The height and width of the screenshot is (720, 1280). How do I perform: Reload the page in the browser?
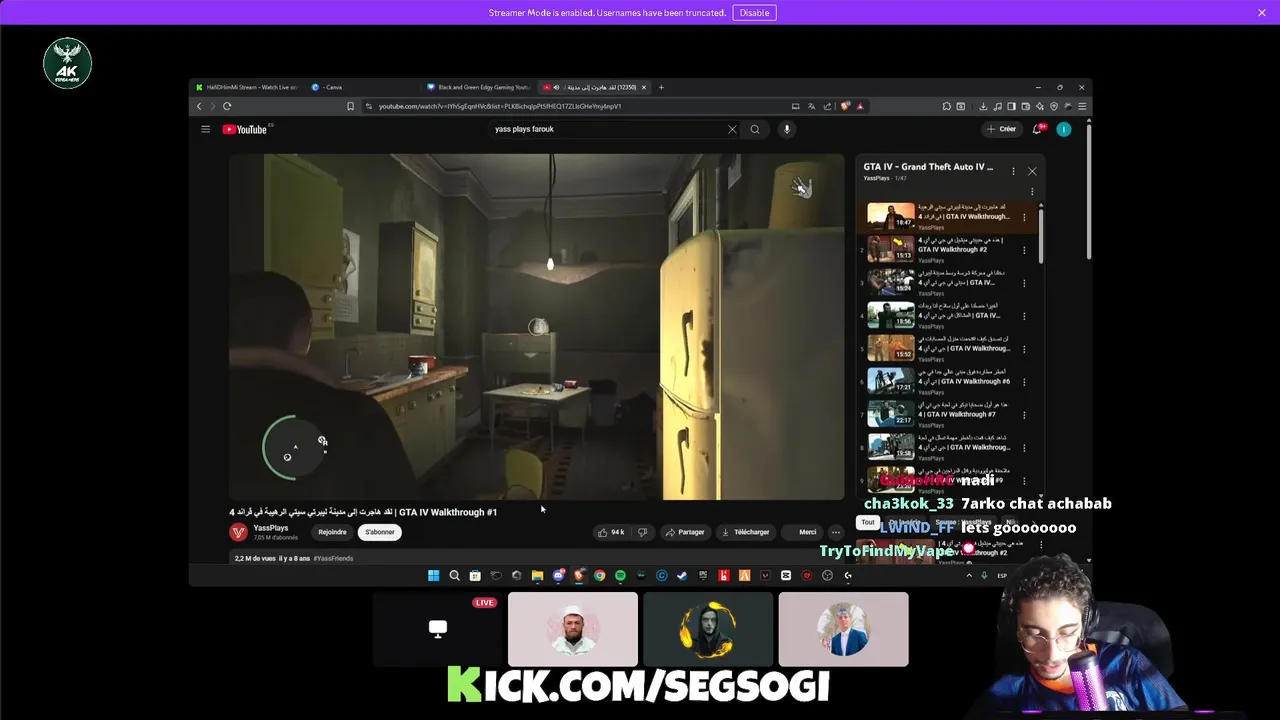227,106
